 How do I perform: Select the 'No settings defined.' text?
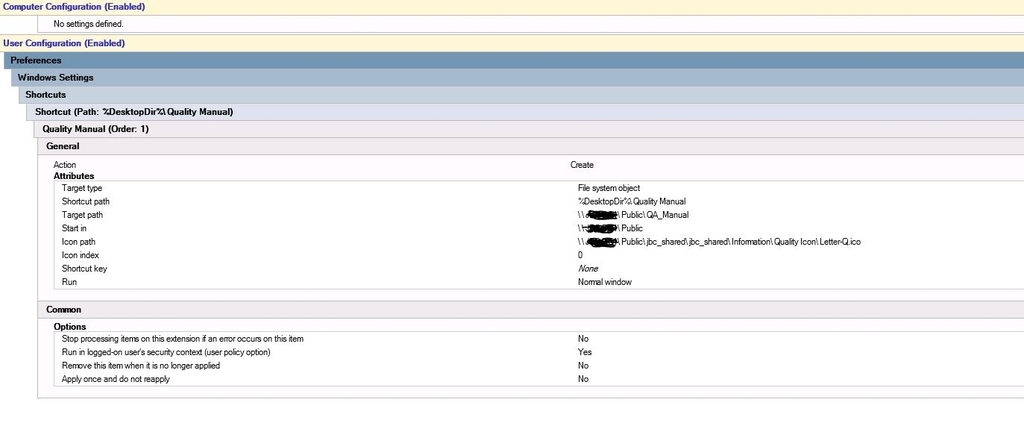click(x=88, y=24)
